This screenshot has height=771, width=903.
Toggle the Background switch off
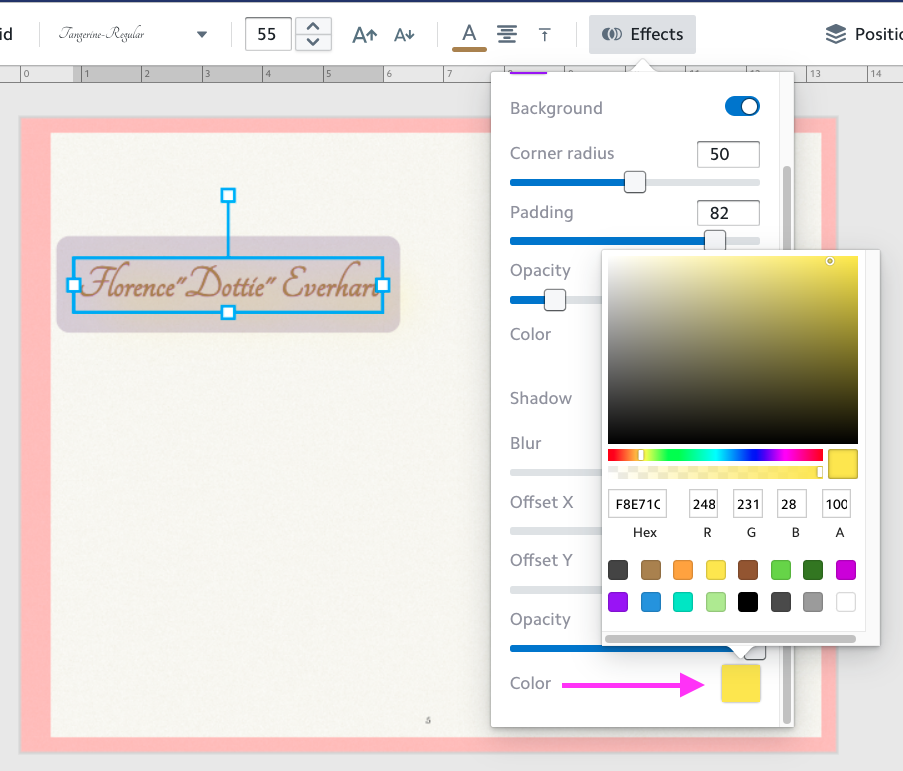point(742,107)
